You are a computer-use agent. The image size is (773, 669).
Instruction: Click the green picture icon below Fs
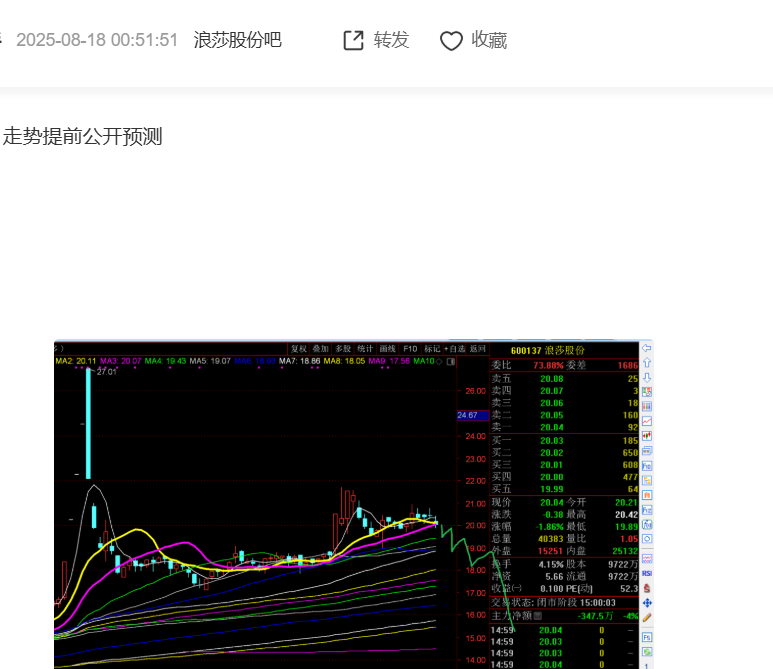pyautogui.click(x=647, y=652)
